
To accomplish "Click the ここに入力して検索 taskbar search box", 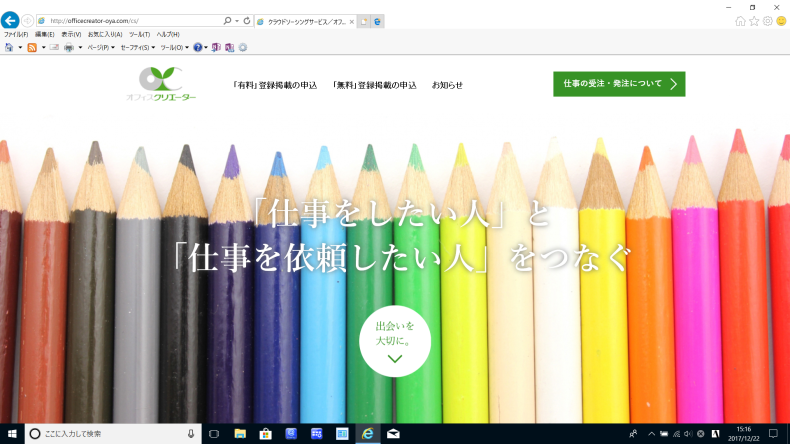I will [113, 433].
